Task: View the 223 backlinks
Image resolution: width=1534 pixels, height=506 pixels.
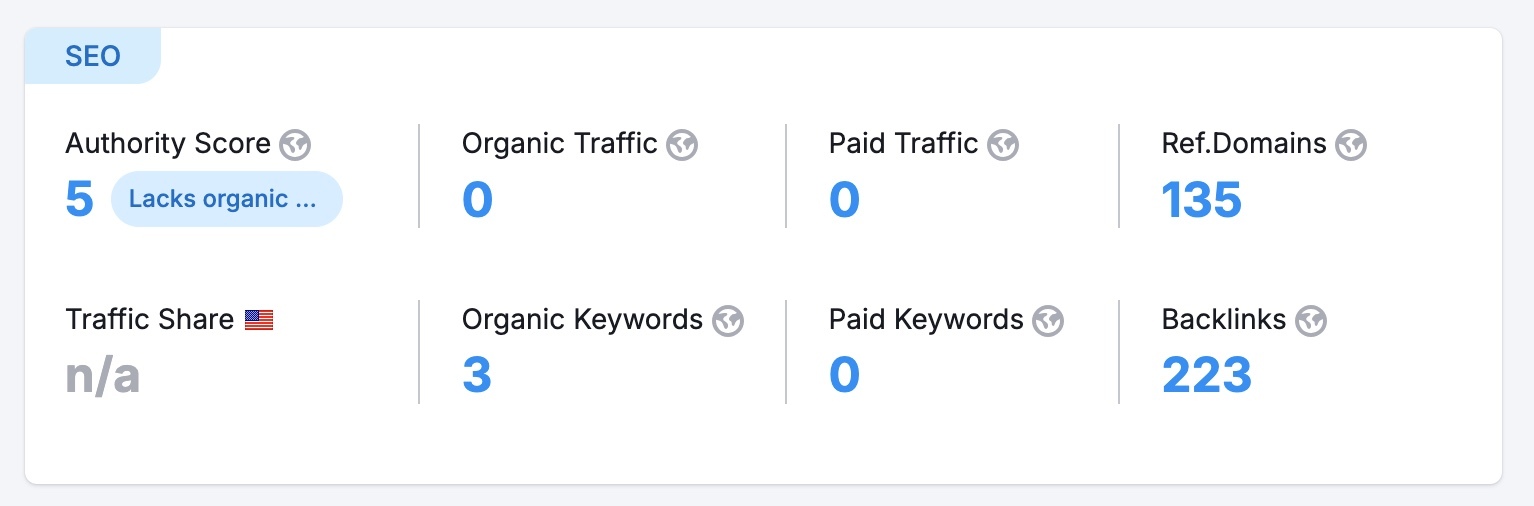Action: (1206, 375)
